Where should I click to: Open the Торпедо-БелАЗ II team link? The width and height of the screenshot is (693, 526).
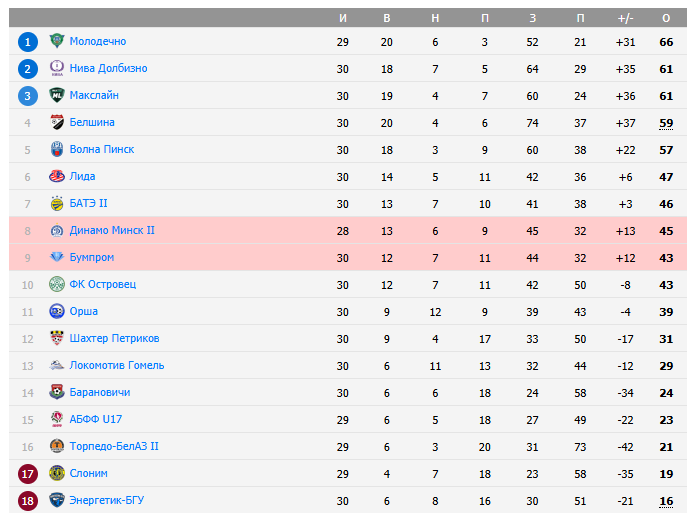click(114, 446)
